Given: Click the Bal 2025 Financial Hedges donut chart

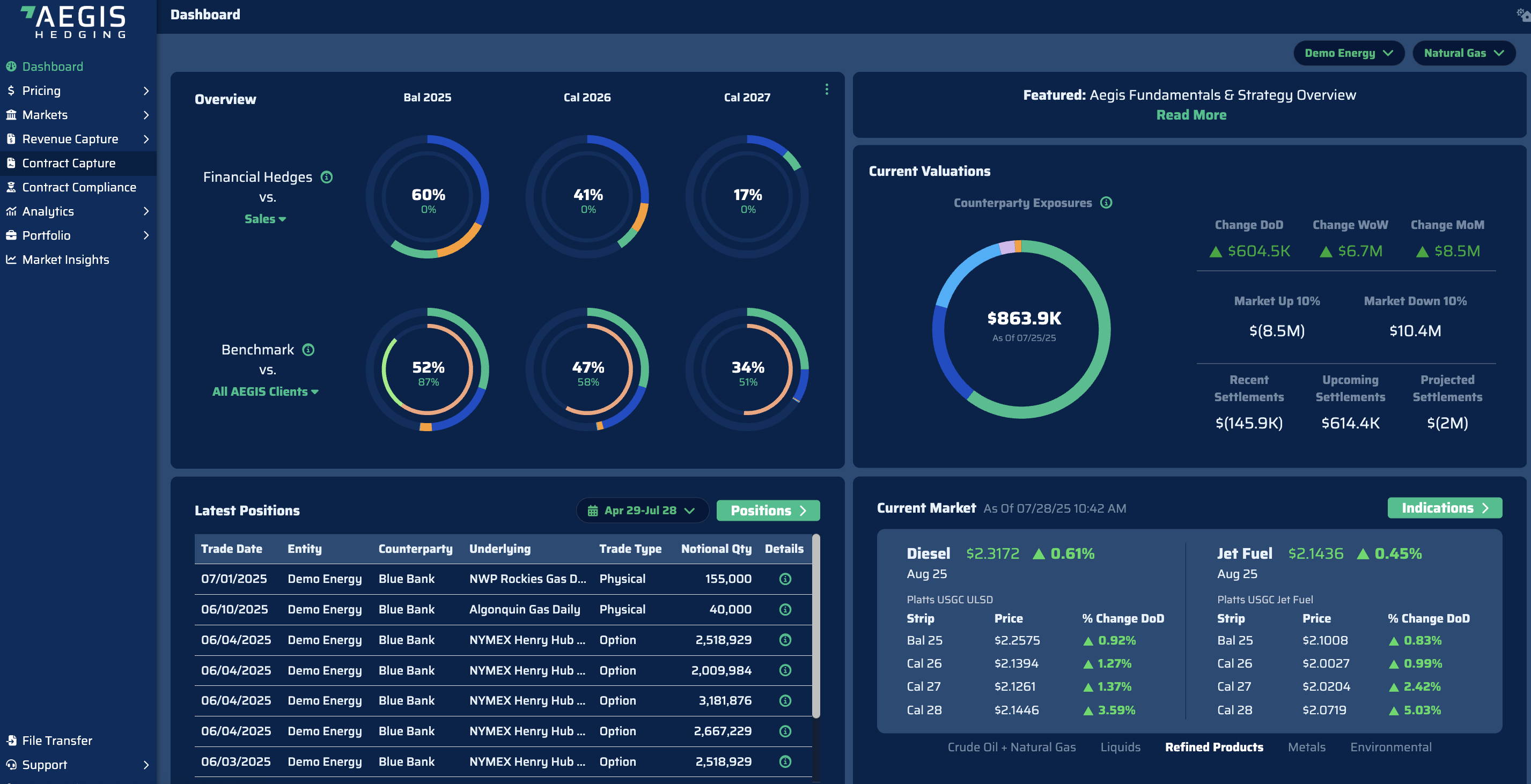Looking at the screenshot, I should pos(428,197).
